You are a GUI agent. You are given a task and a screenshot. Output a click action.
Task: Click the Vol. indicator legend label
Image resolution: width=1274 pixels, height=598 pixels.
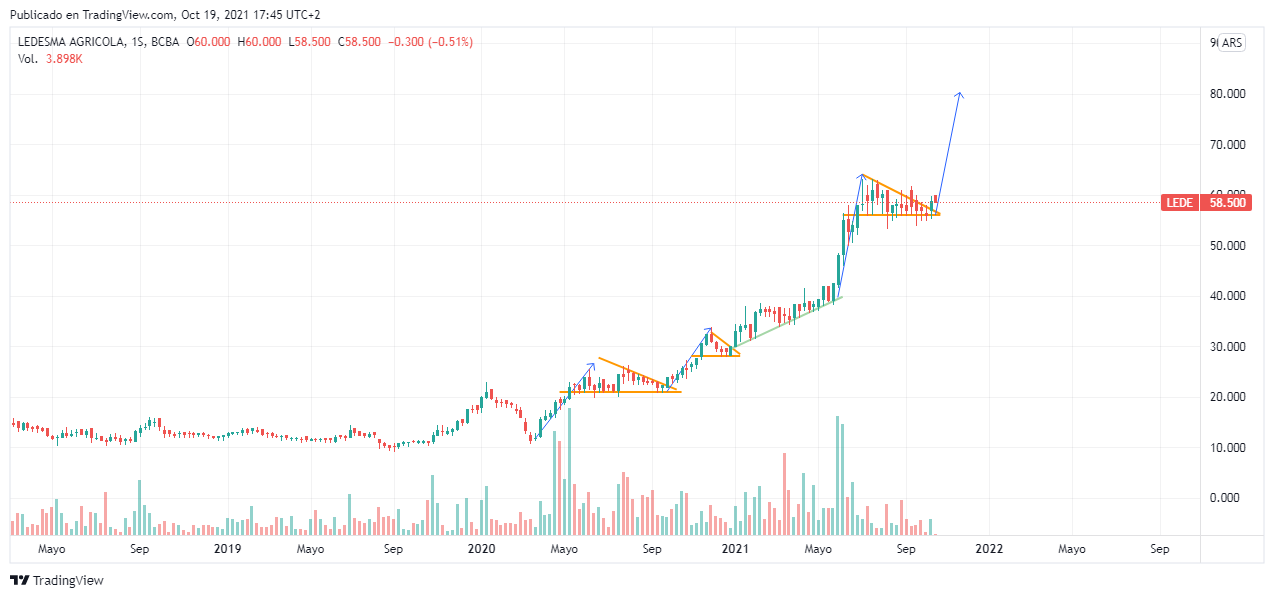pos(28,59)
